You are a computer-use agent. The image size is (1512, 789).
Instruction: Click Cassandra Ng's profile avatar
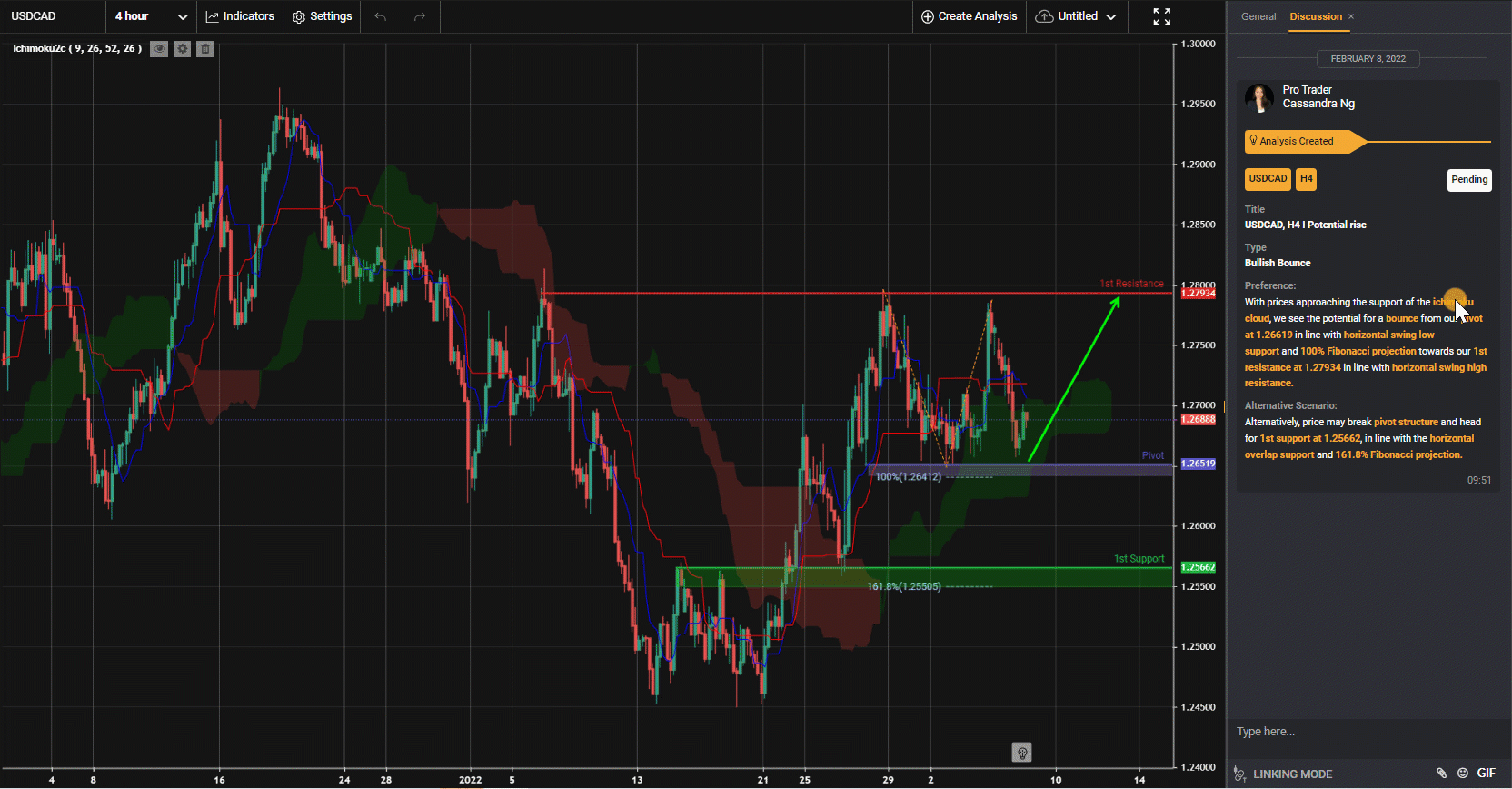click(1259, 98)
